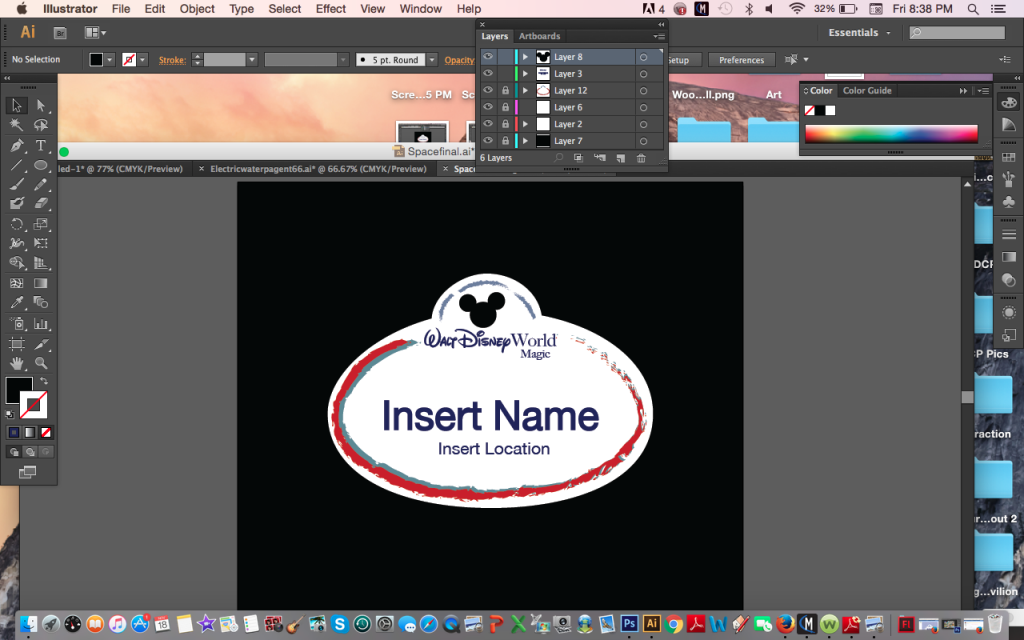Screen dimensions: 1024x640
Task: Open the 5 pt. Round brush dropdown
Action: click(x=431, y=60)
